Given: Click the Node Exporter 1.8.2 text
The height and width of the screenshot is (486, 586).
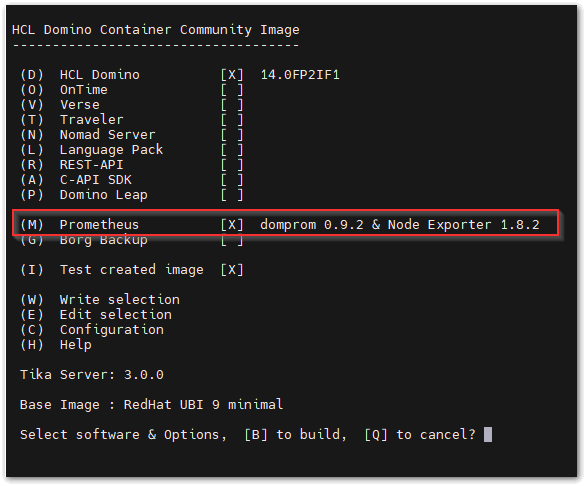Looking at the screenshot, I should (x=464, y=225).
